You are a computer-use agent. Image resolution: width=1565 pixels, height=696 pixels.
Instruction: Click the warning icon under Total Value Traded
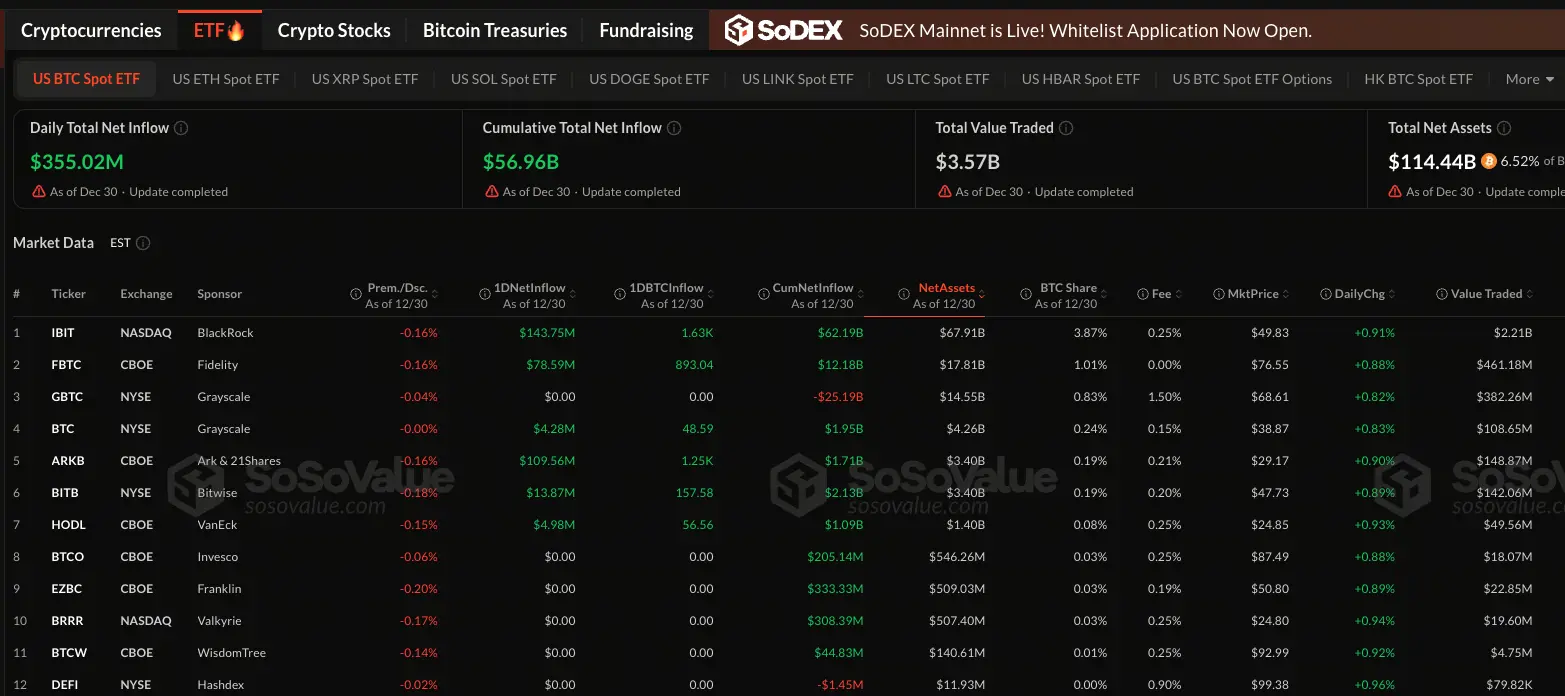click(x=944, y=191)
